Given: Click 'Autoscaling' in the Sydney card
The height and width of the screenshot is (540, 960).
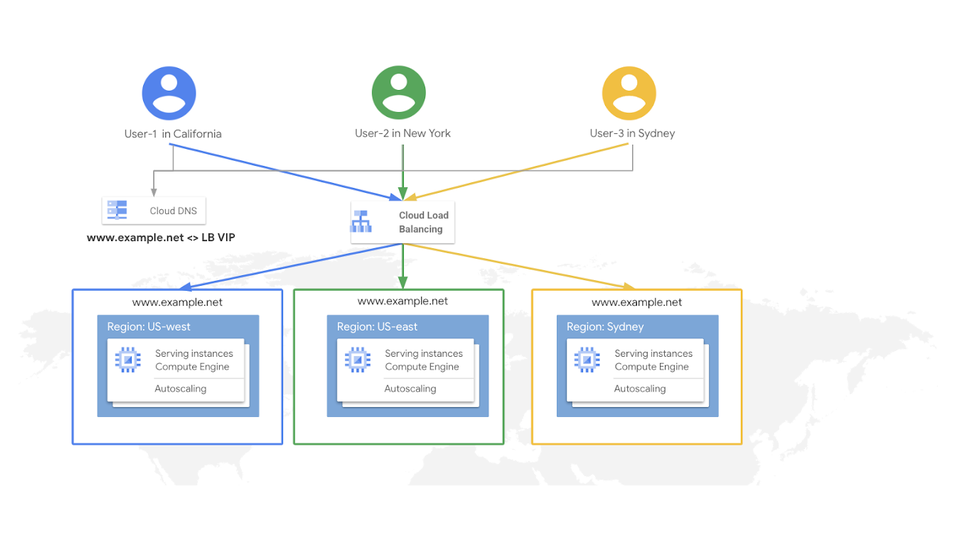Looking at the screenshot, I should (x=640, y=389).
